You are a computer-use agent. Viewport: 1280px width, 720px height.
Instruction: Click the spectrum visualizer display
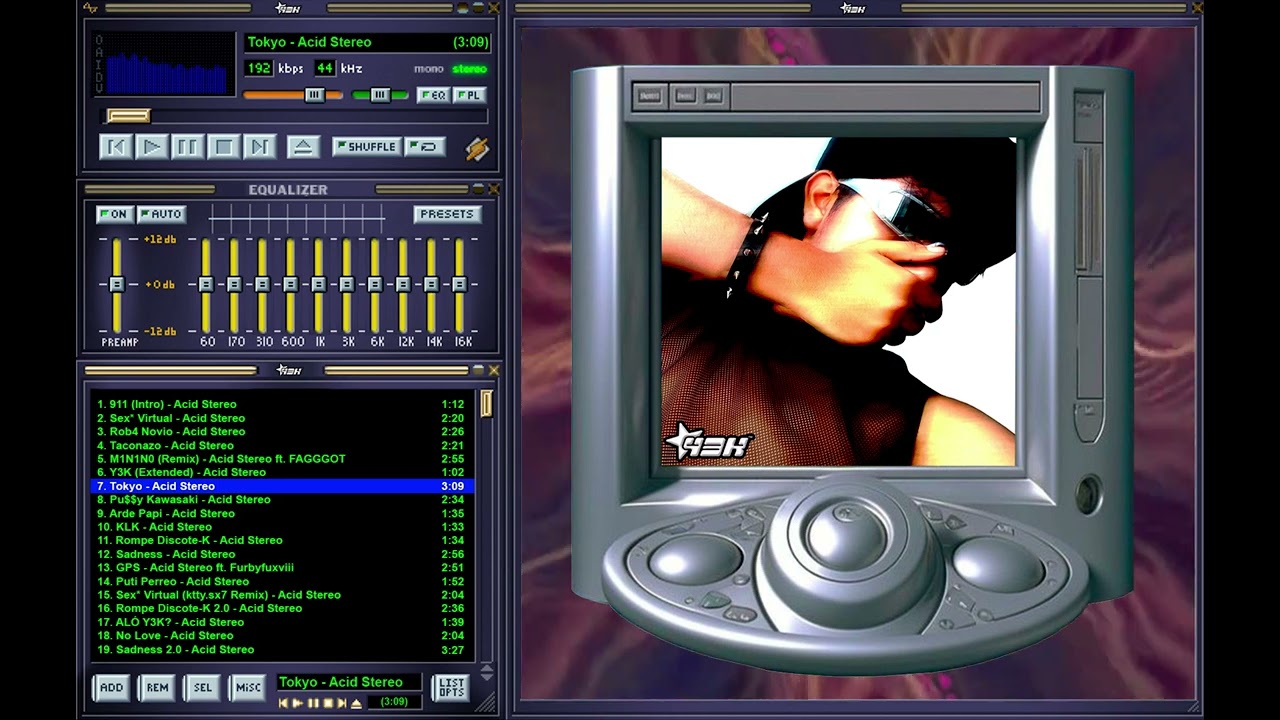[x=168, y=65]
